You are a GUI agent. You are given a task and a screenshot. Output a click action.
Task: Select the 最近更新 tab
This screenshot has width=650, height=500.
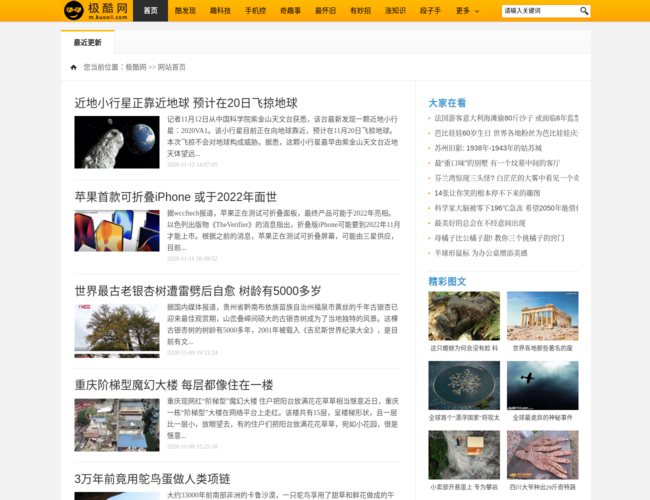87,42
